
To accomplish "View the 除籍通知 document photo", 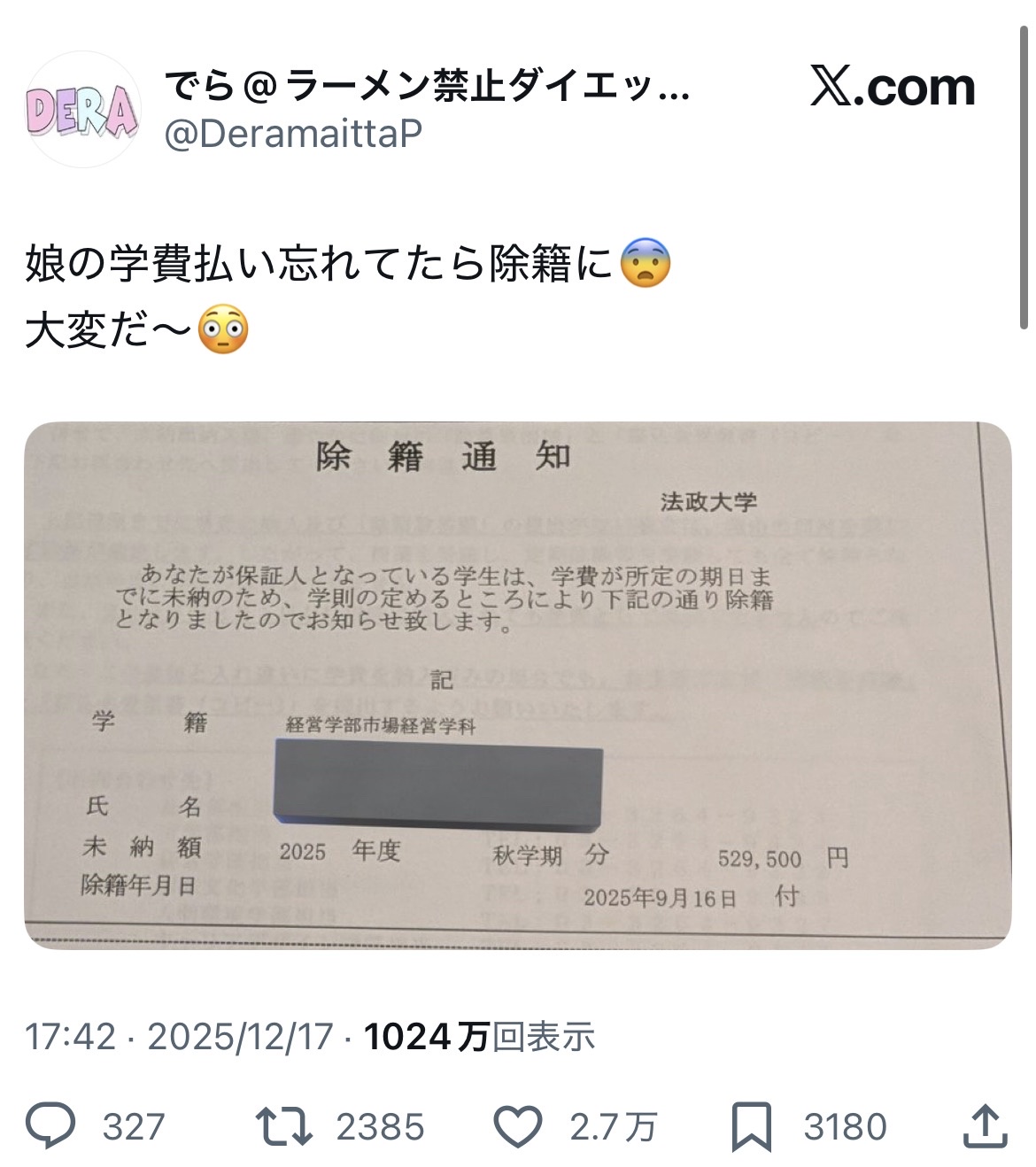I will pos(518,685).
